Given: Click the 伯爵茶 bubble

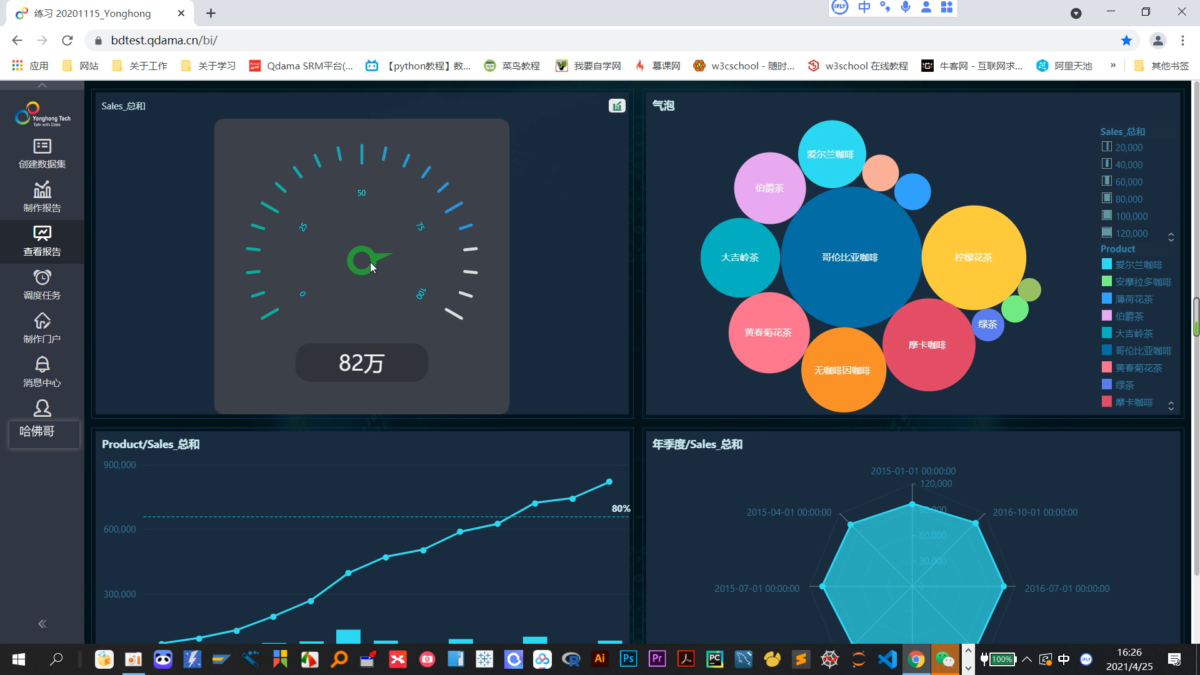Looking at the screenshot, I should [x=770, y=188].
